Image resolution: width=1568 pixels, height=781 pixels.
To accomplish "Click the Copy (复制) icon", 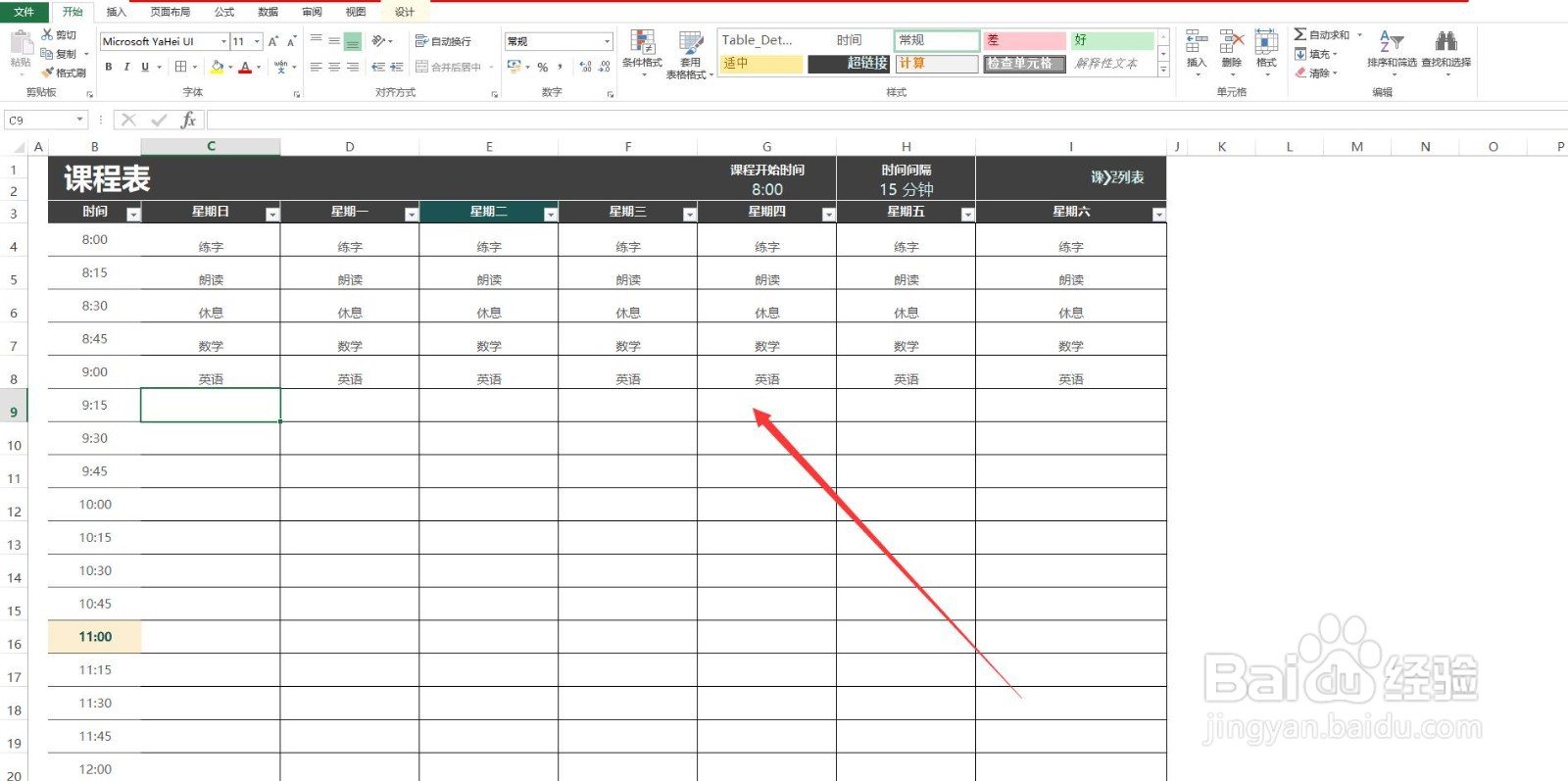I will click(47, 54).
